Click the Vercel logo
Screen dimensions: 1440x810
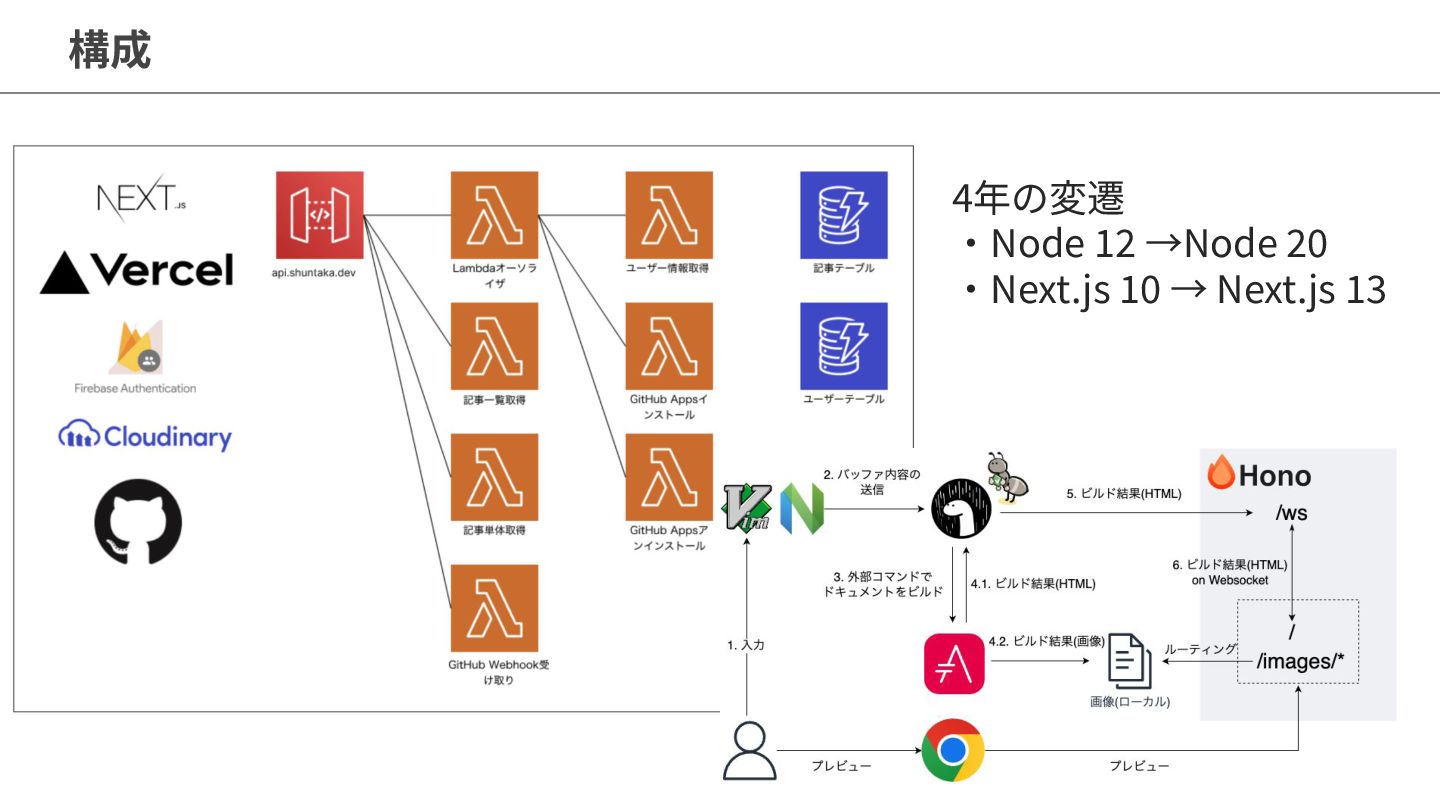(x=136, y=271)
